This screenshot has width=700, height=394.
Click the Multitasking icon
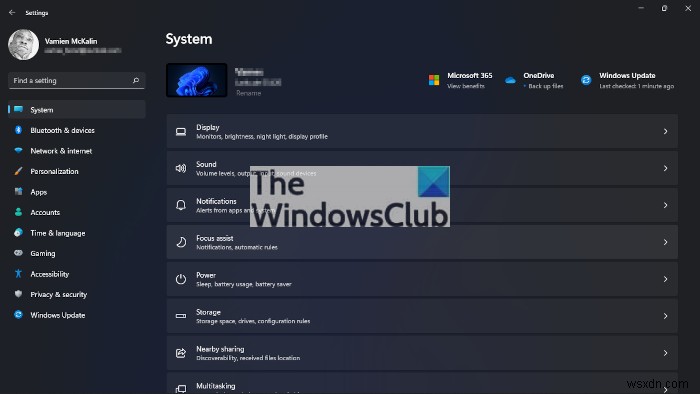click(181, 389)
